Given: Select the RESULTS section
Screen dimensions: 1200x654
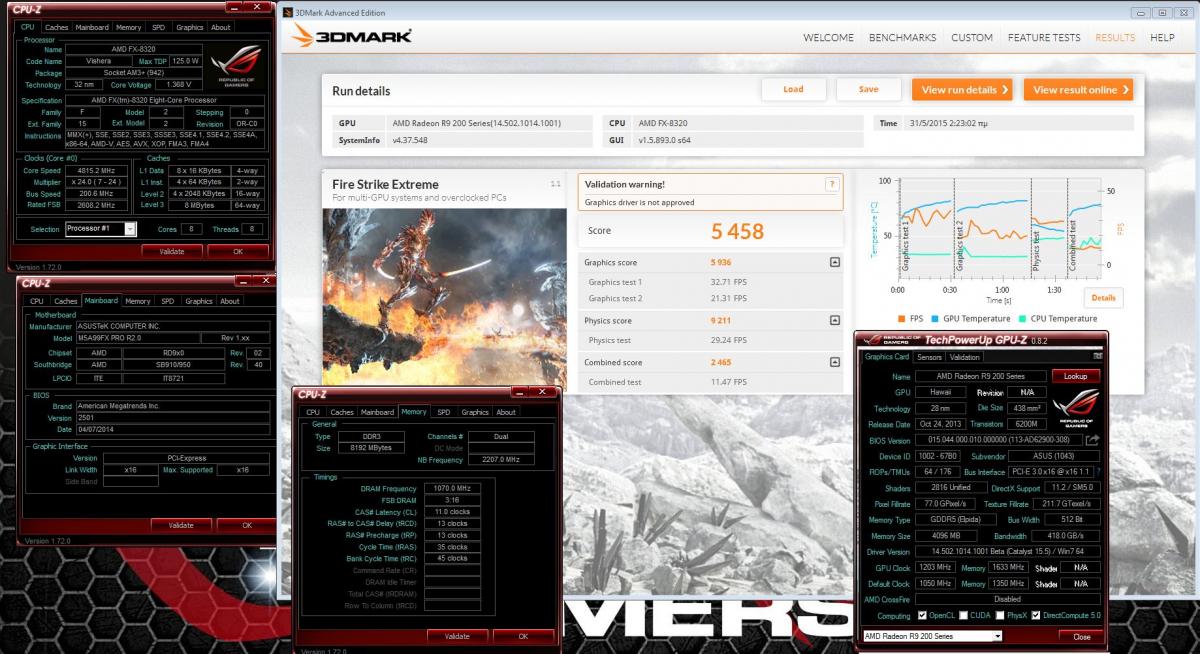Looking at the screenshot, I should (1115, 37).
